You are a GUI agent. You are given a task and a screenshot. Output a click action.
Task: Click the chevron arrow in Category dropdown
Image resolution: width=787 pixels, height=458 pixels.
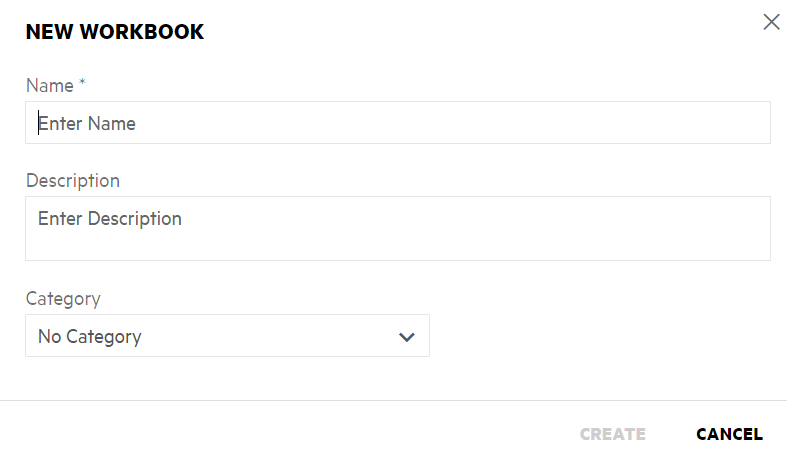coord(407,337)
